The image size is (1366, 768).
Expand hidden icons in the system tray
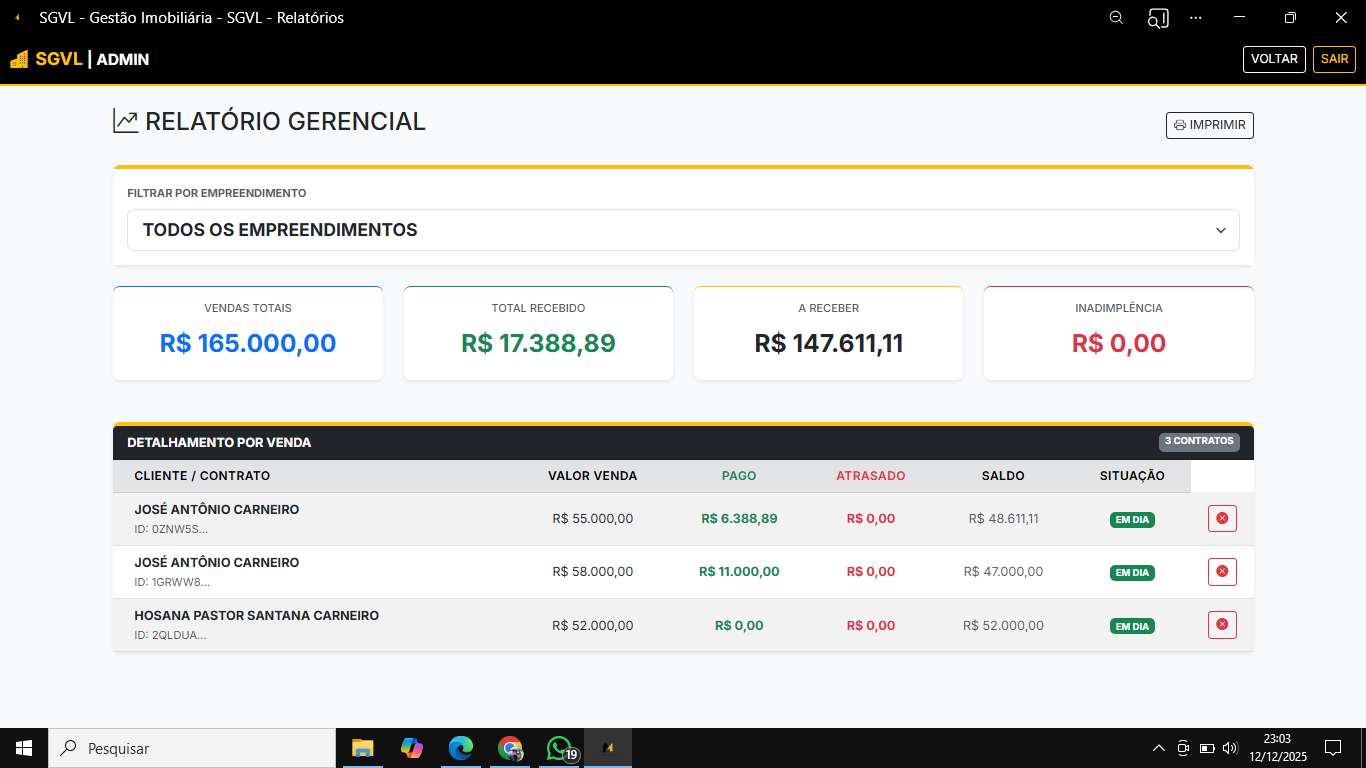point(1158,747)
